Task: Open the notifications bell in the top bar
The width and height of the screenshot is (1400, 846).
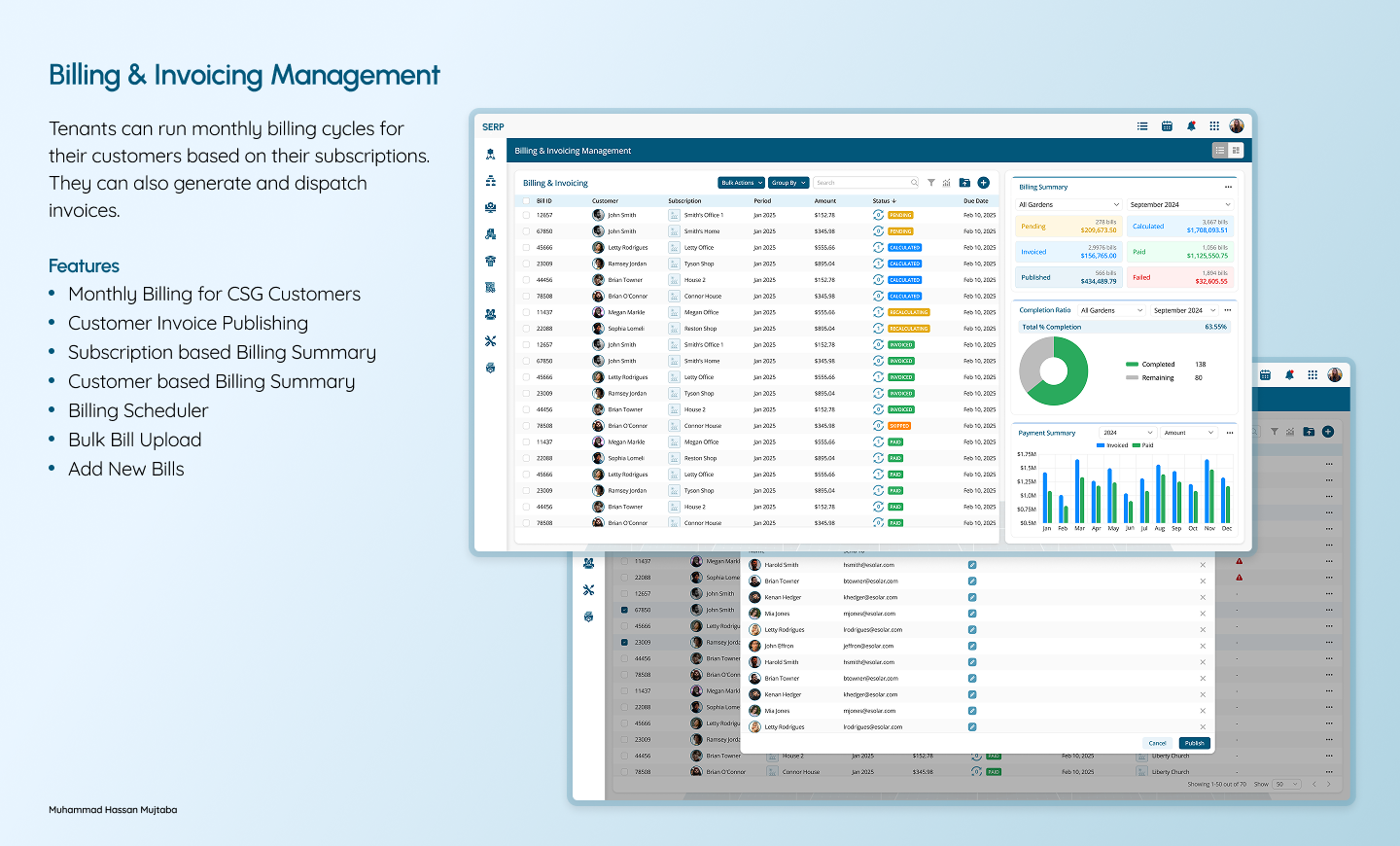Action: pyautogui.click(x=1190, y=125)
